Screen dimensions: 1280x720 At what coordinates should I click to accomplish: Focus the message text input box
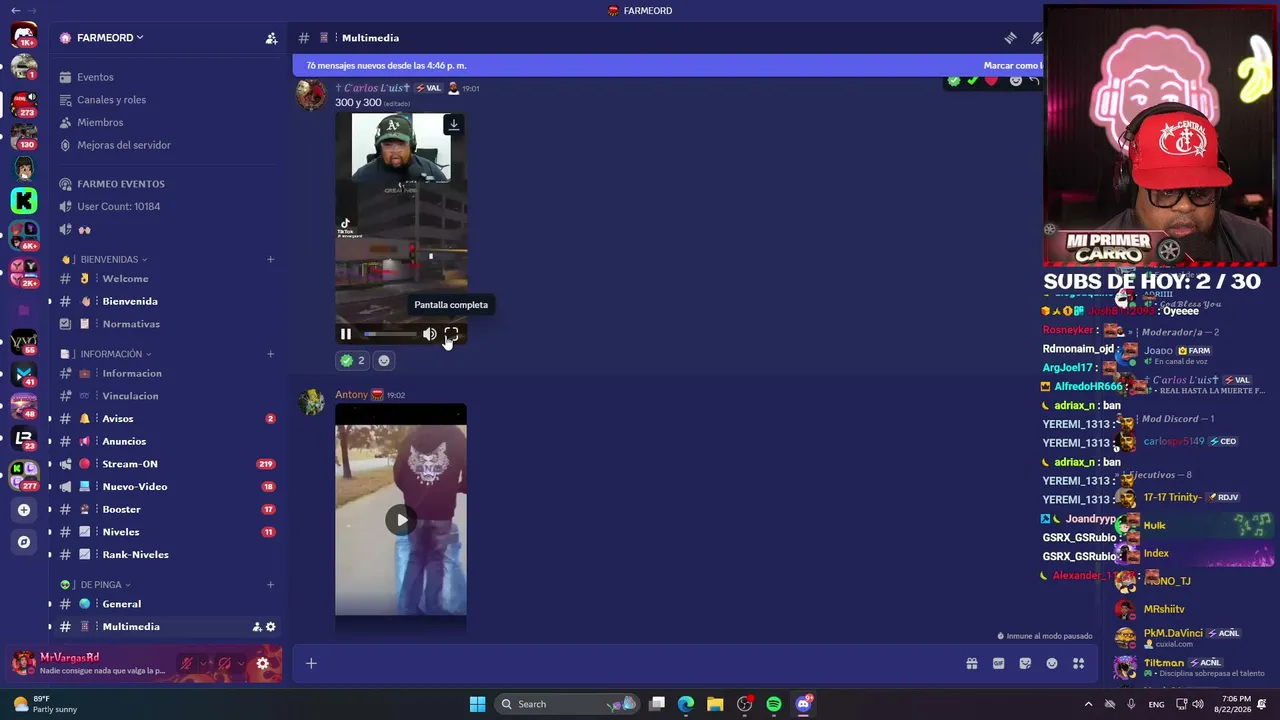point(640,663)
